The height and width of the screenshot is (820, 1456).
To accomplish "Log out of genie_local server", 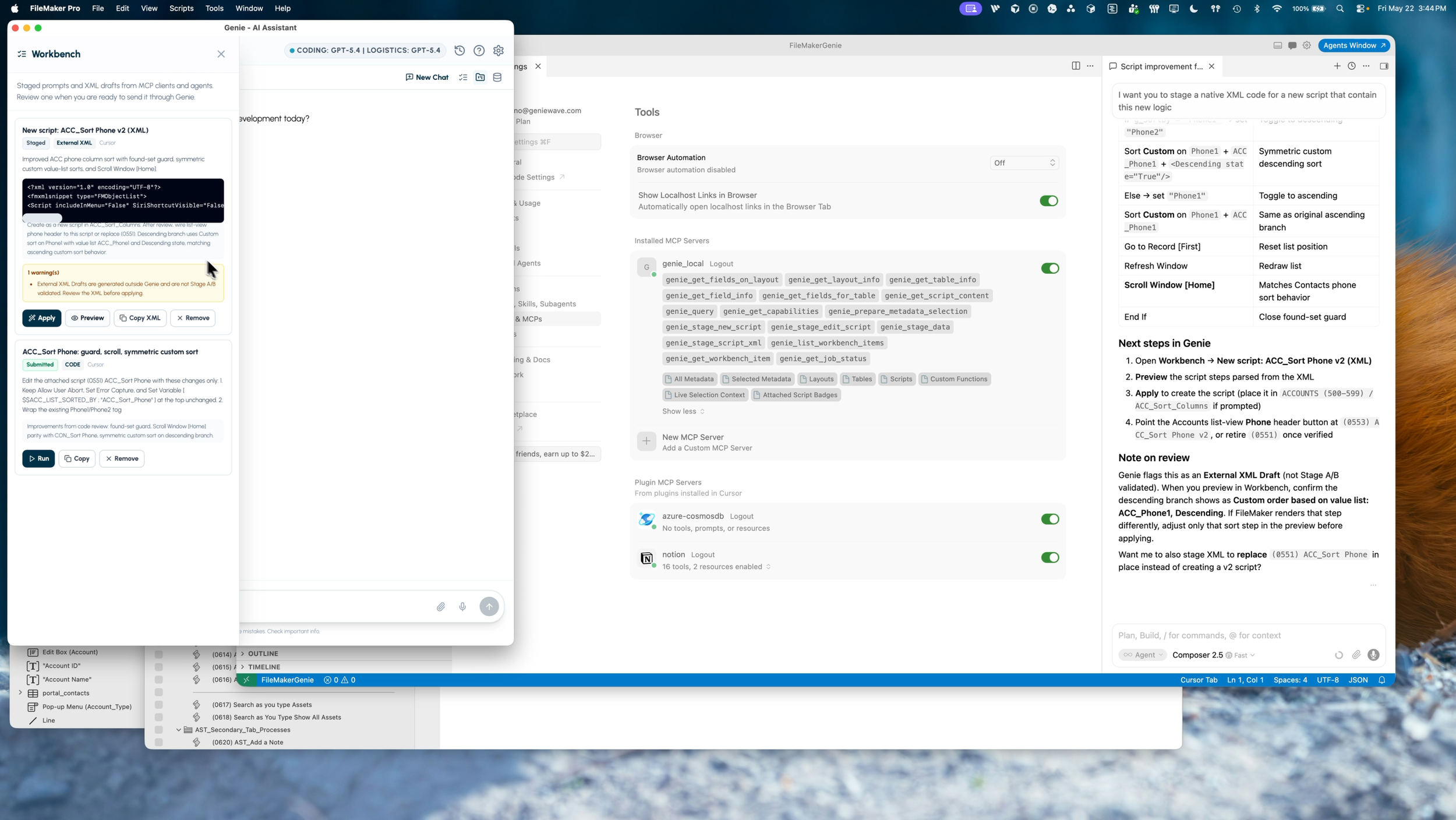I will point(721,264).
